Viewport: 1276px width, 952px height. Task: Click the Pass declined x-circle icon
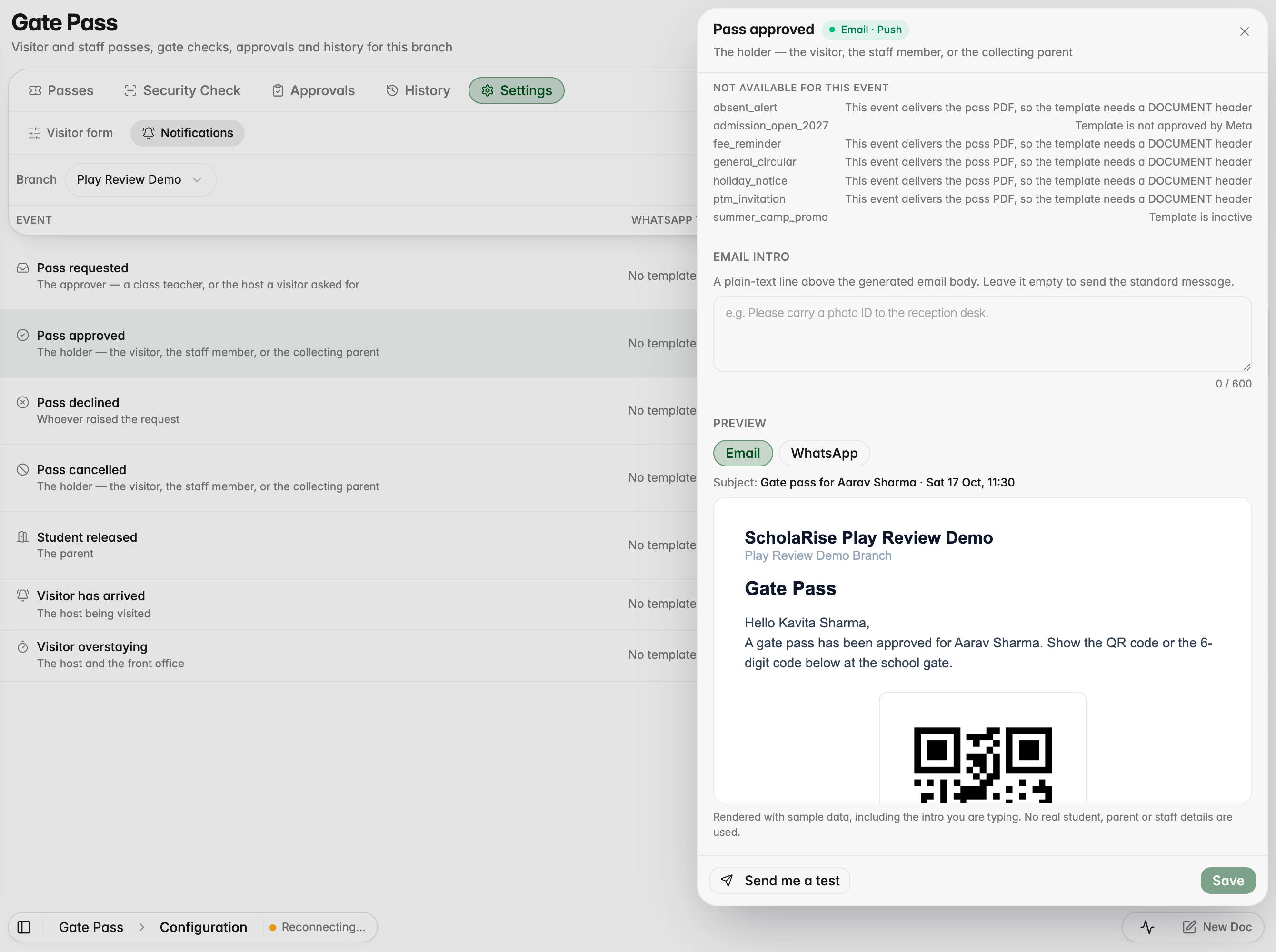(22, 402)
